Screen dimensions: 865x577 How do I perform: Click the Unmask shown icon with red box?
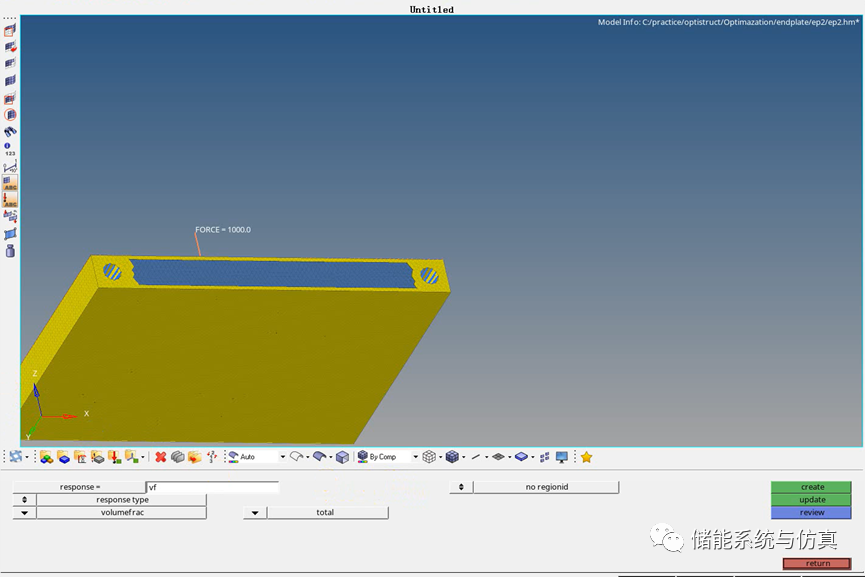coord(10,98)
